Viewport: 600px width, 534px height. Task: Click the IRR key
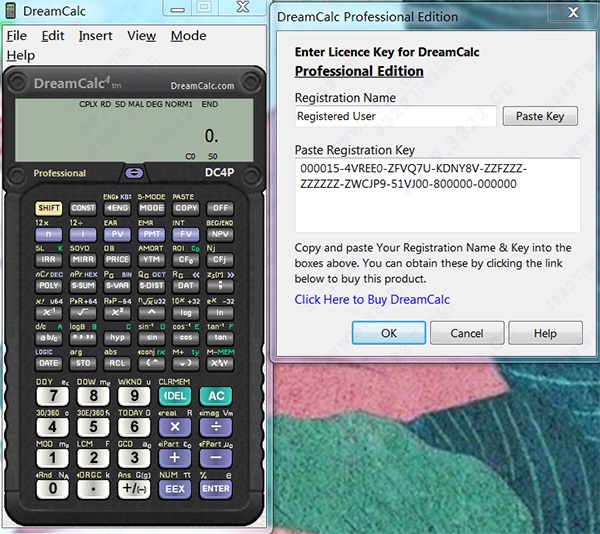[x=49, y=260]
